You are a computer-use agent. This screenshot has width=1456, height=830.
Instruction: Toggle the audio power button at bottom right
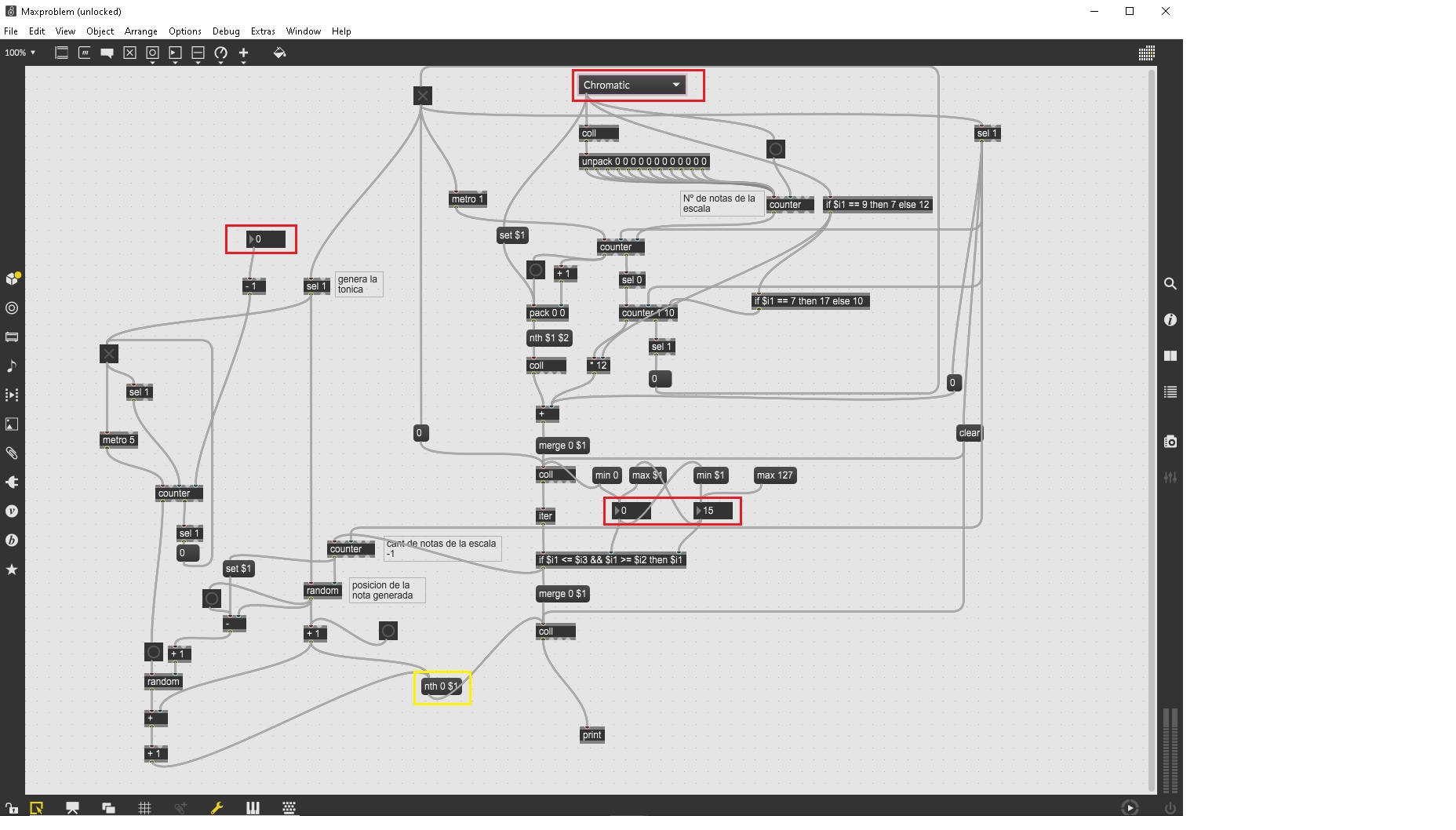1170,807
